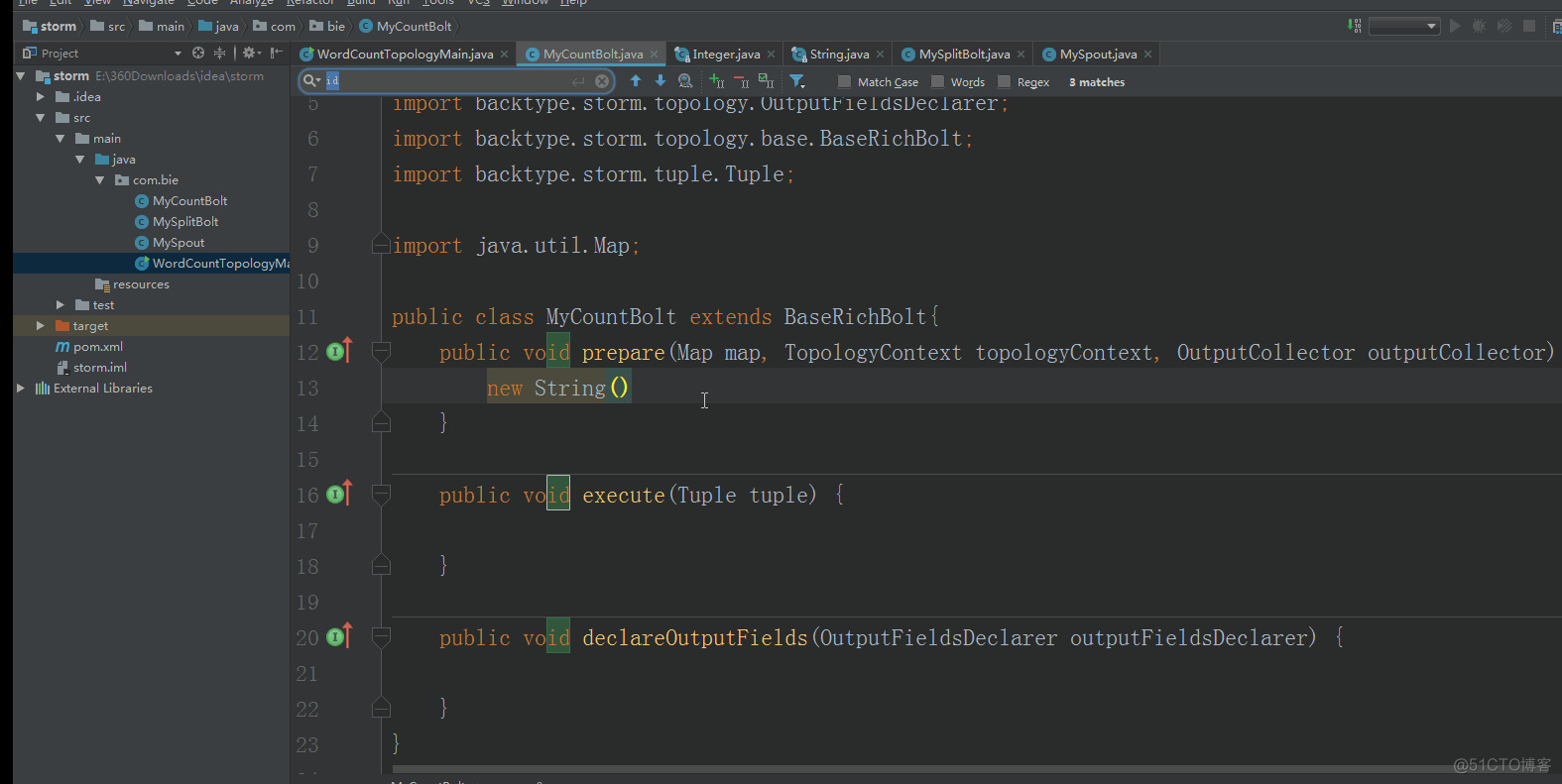Open search history magnifier dropdown
The image size is (1562, 784).
[311, 81]
